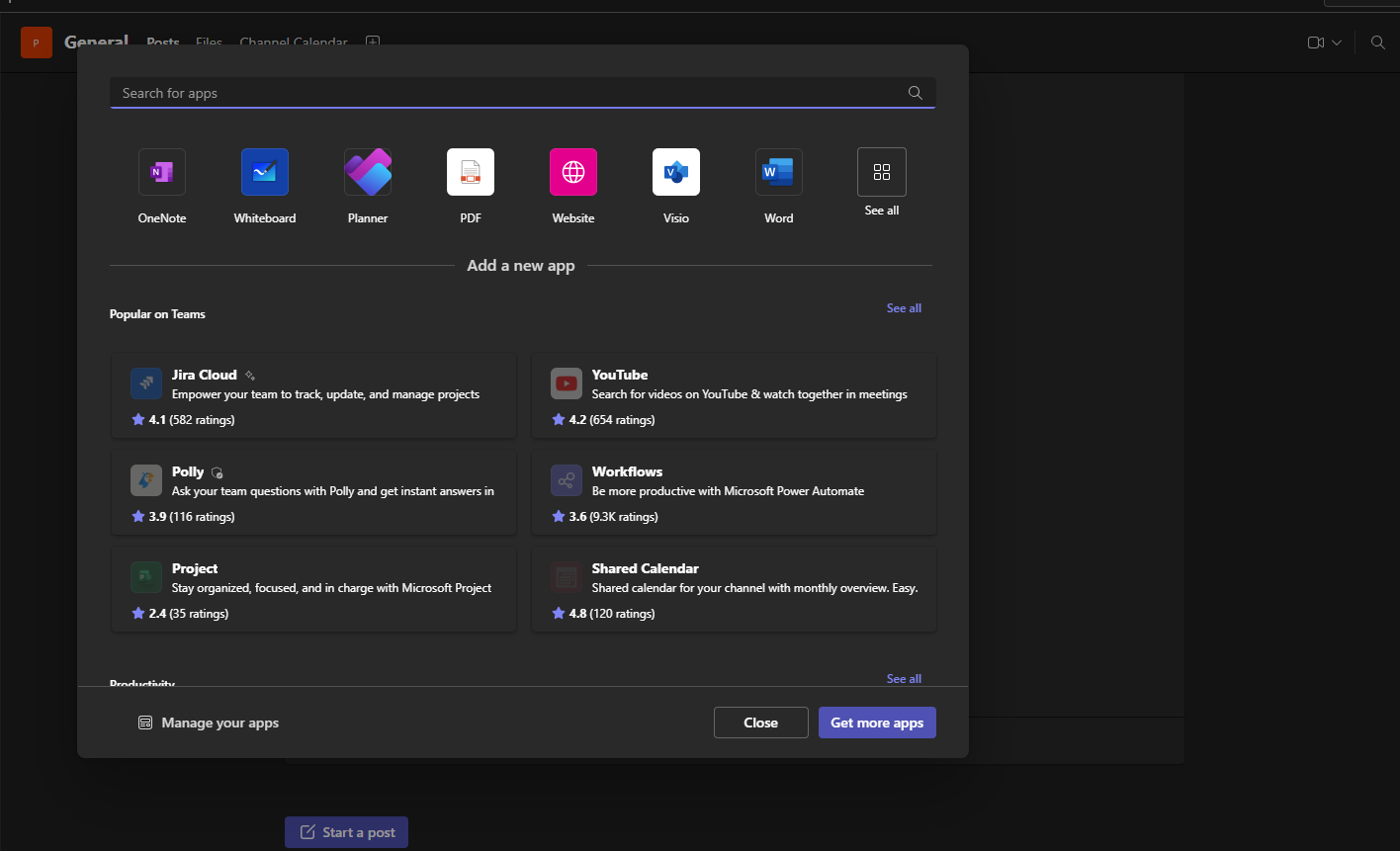This screenshot has width=1400, height=851.
Task: Open the See all apps grid icon
Action: click(x=882, y=172)
